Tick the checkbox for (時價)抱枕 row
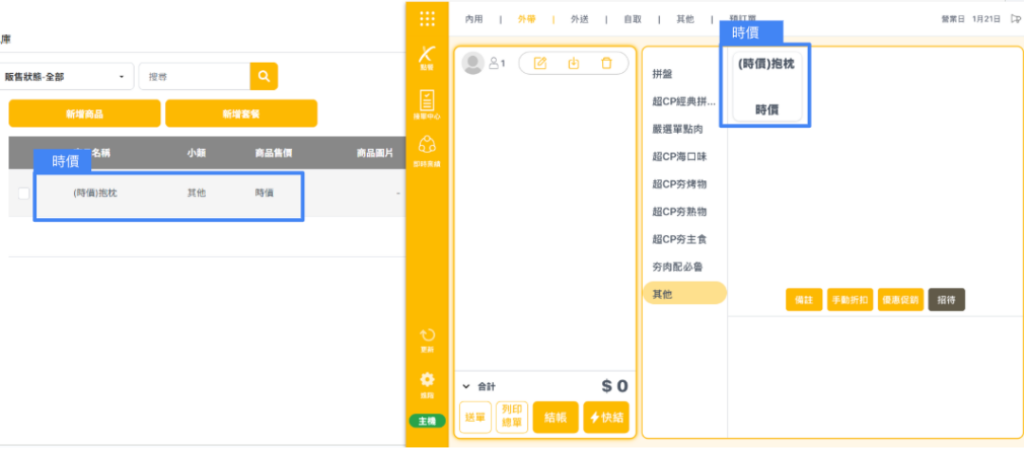 24,193
